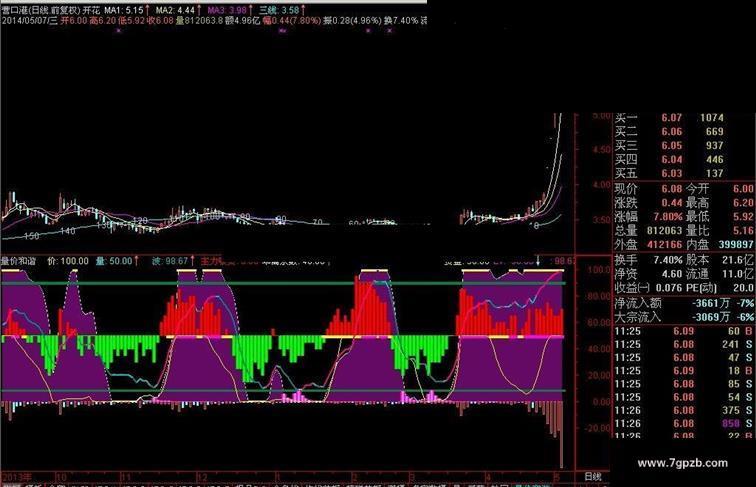
Task: Click the 2013年 label on the time axis
Action: [x=16, y=477]
